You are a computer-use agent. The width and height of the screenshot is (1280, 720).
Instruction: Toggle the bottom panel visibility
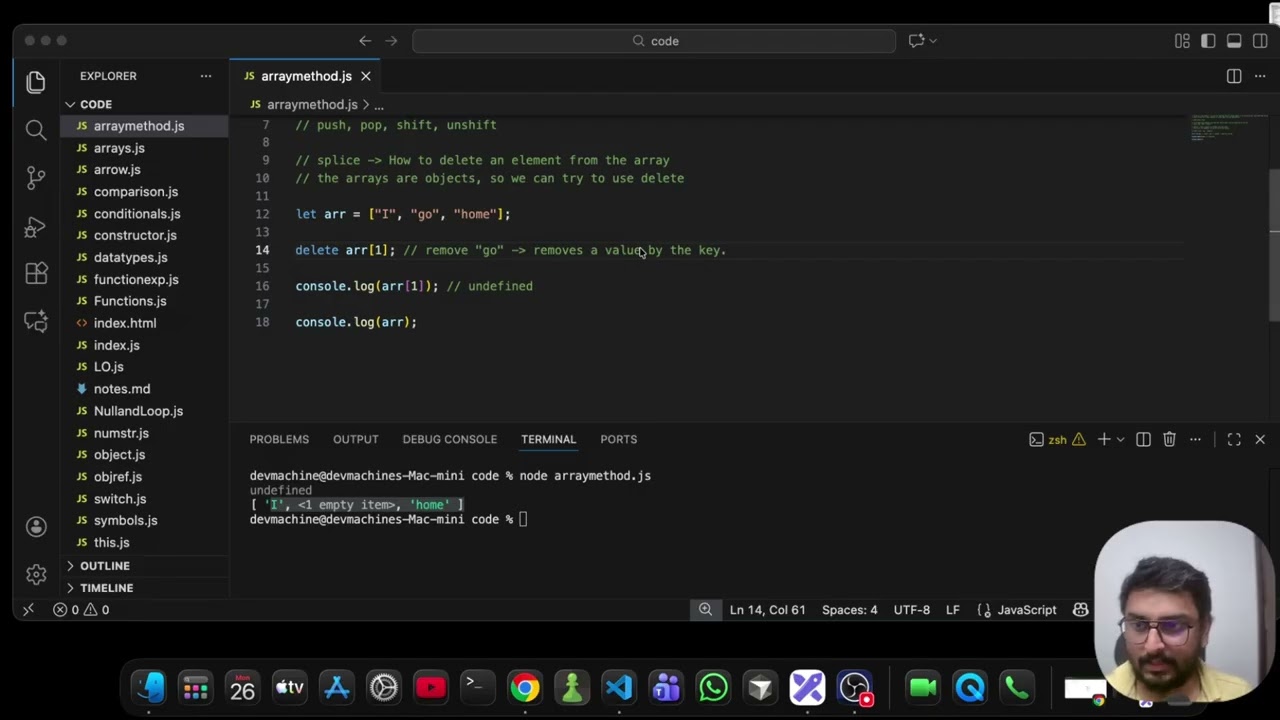point(1234,41)
